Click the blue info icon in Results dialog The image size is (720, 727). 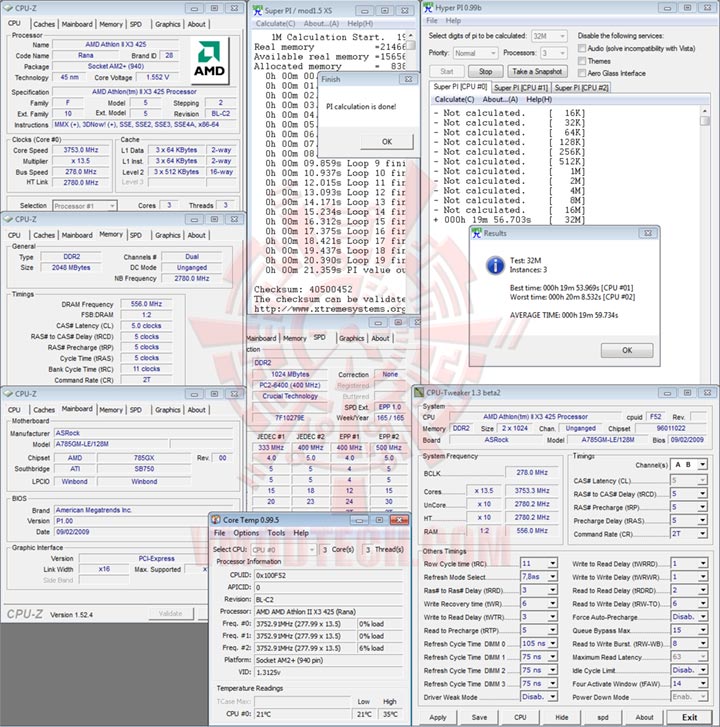tap(495, 265)
